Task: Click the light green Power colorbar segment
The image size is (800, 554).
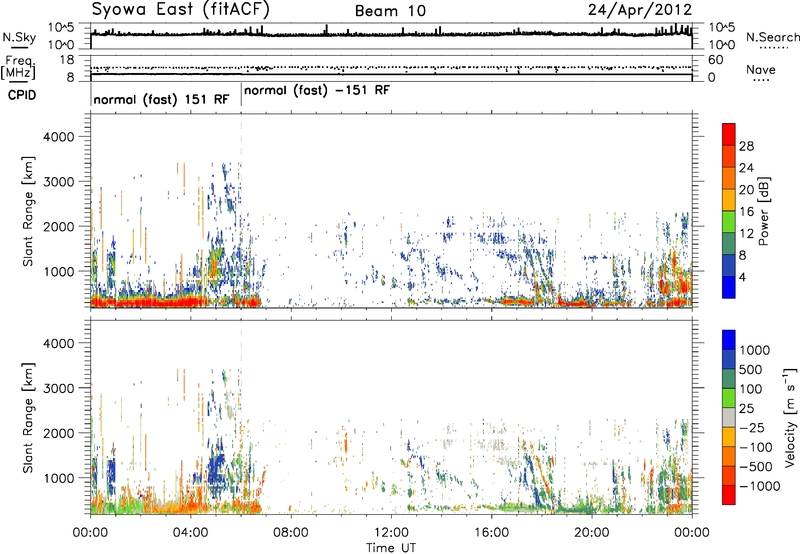Action: (x=729, y=221)
